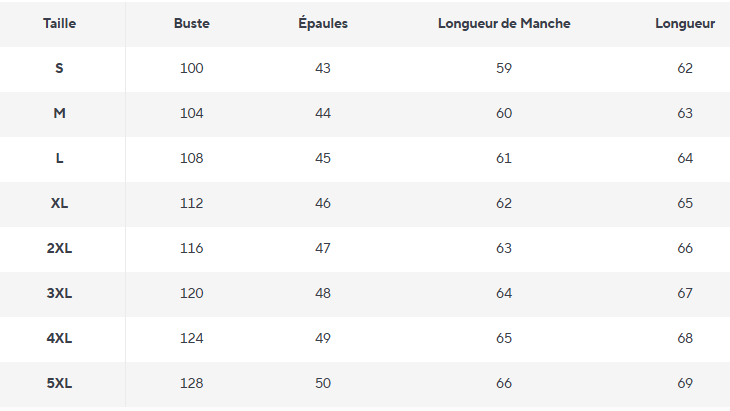Click the Épaules column header
The image size is (730, 411).
tap(323, 24)
